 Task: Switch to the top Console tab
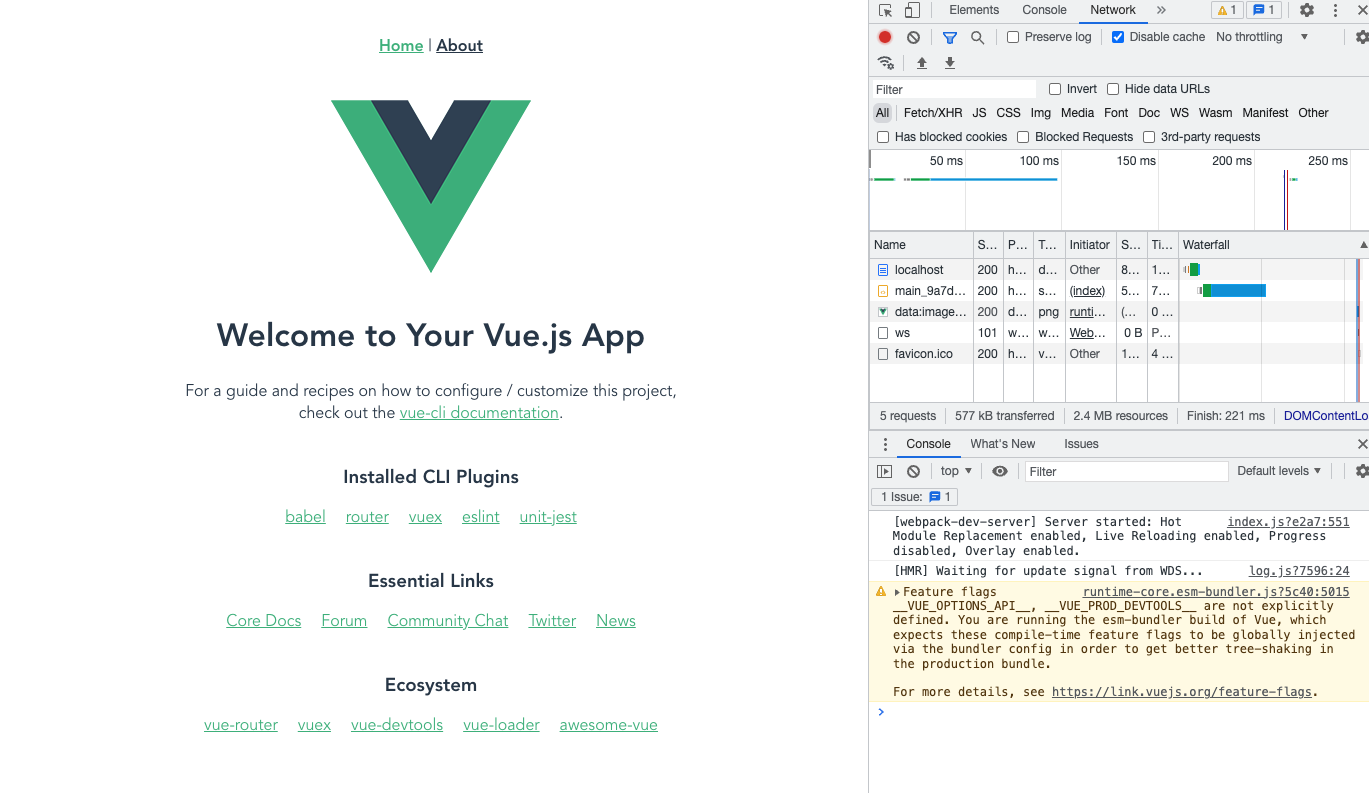click(x=1044, y=10)
